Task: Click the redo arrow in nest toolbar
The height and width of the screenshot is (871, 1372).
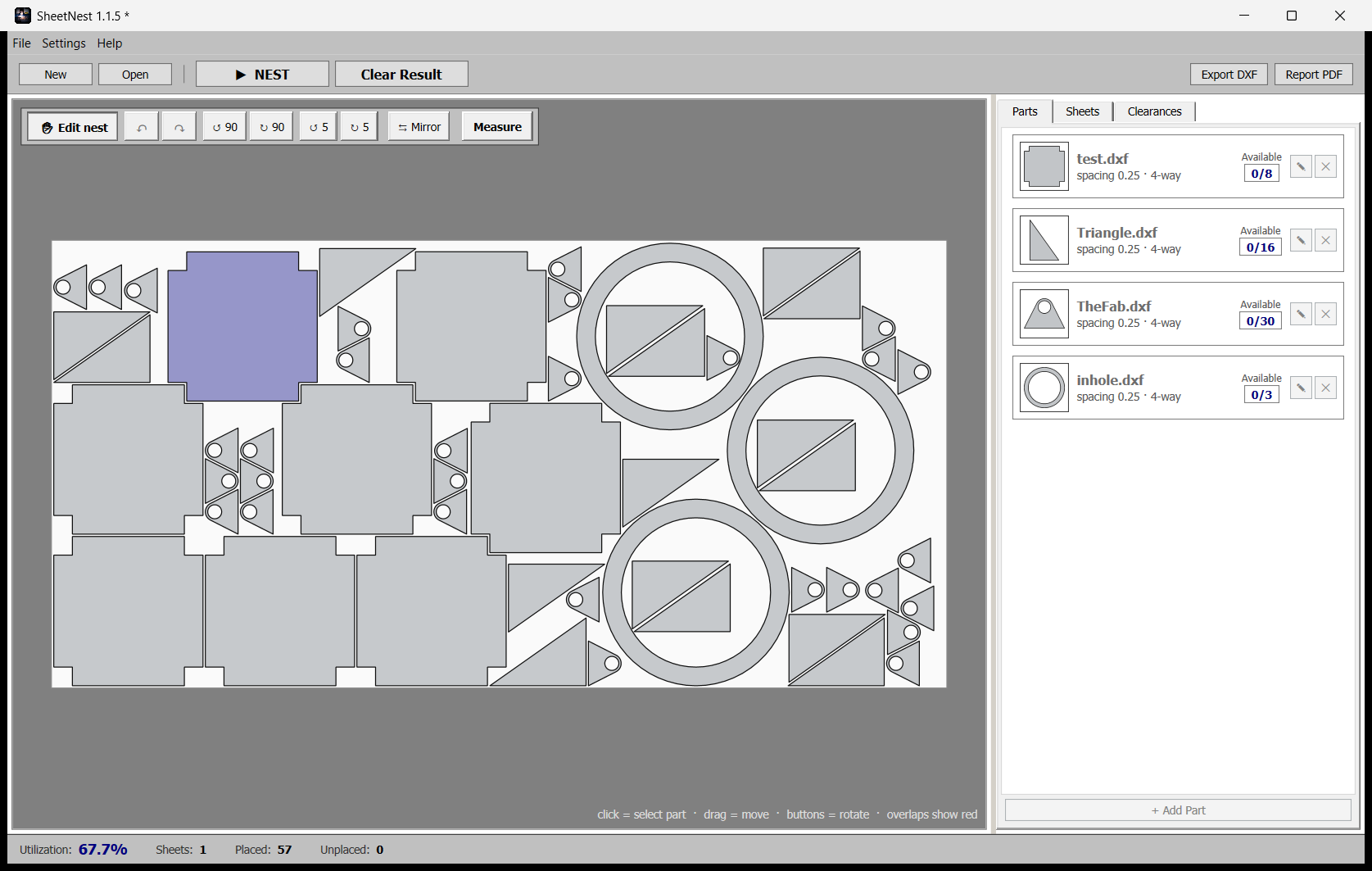Action: [179, 127]
